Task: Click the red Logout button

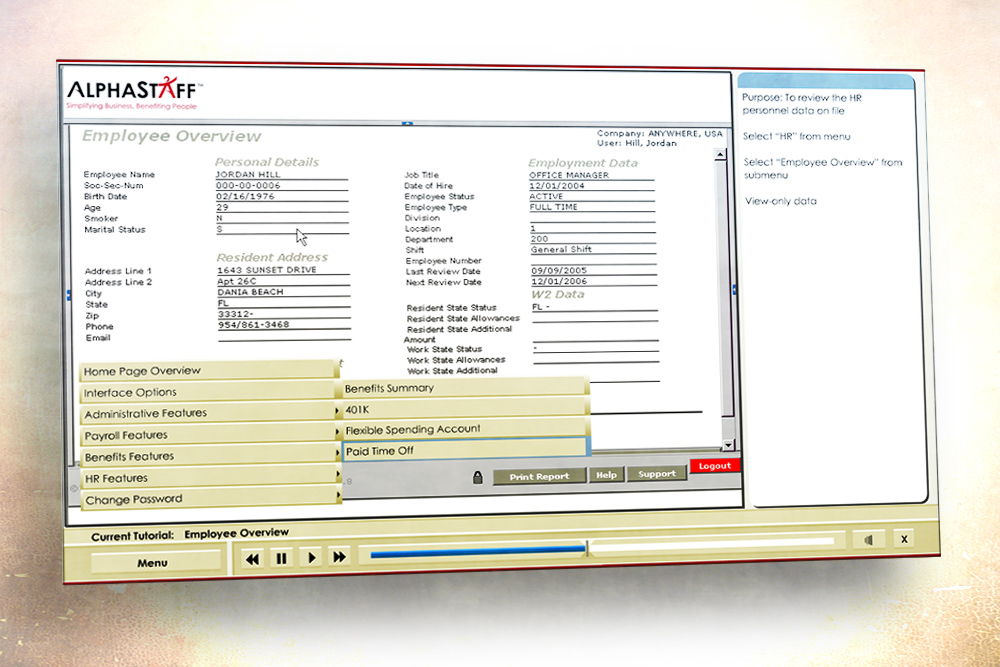Action: (715, 466)
